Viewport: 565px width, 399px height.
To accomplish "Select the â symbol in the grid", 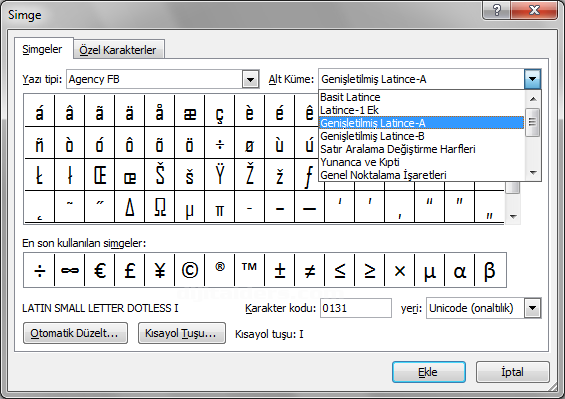I will tap(70, 111).
